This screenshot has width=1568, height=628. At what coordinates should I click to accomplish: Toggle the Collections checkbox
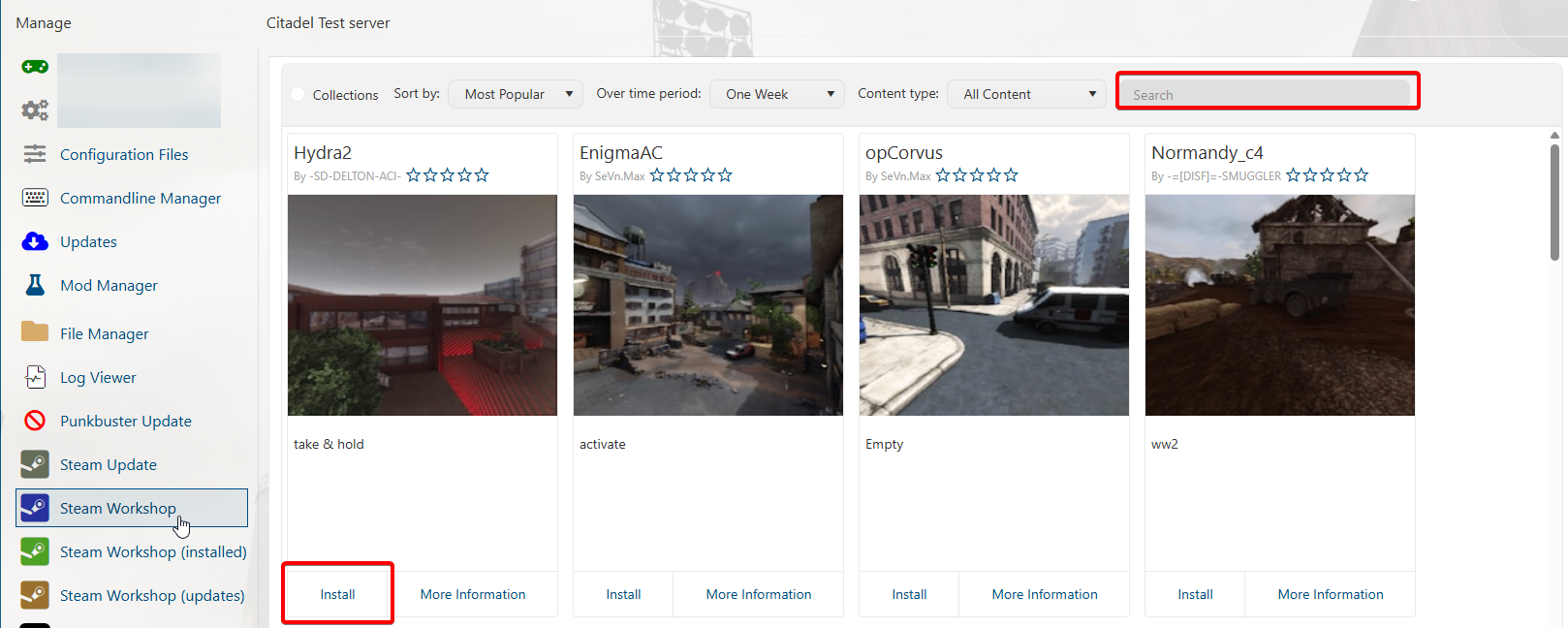pyautogui.click(x=298, y=94)
